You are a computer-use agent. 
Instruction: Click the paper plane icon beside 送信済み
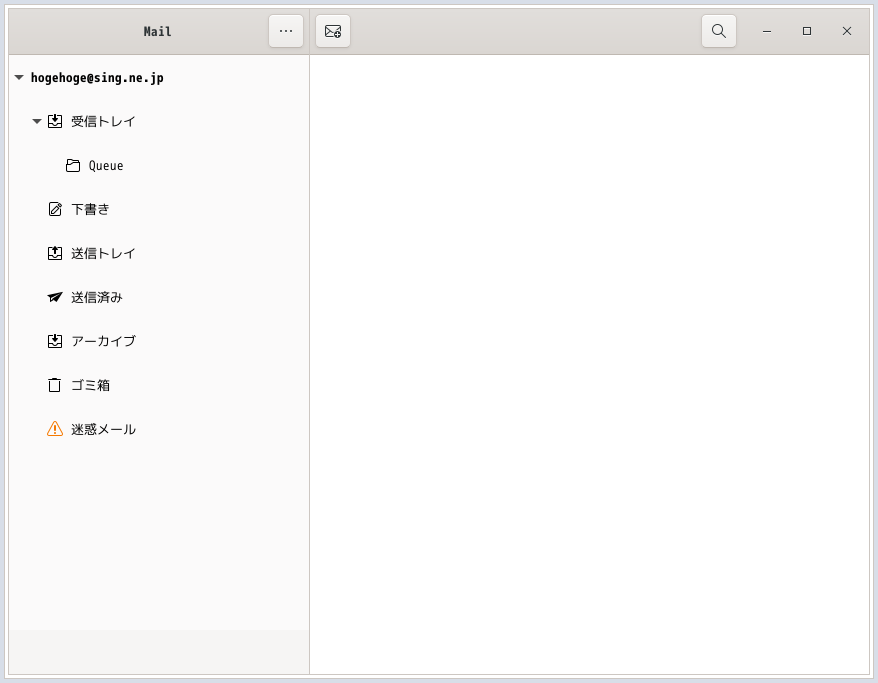(x=55, y=297)
